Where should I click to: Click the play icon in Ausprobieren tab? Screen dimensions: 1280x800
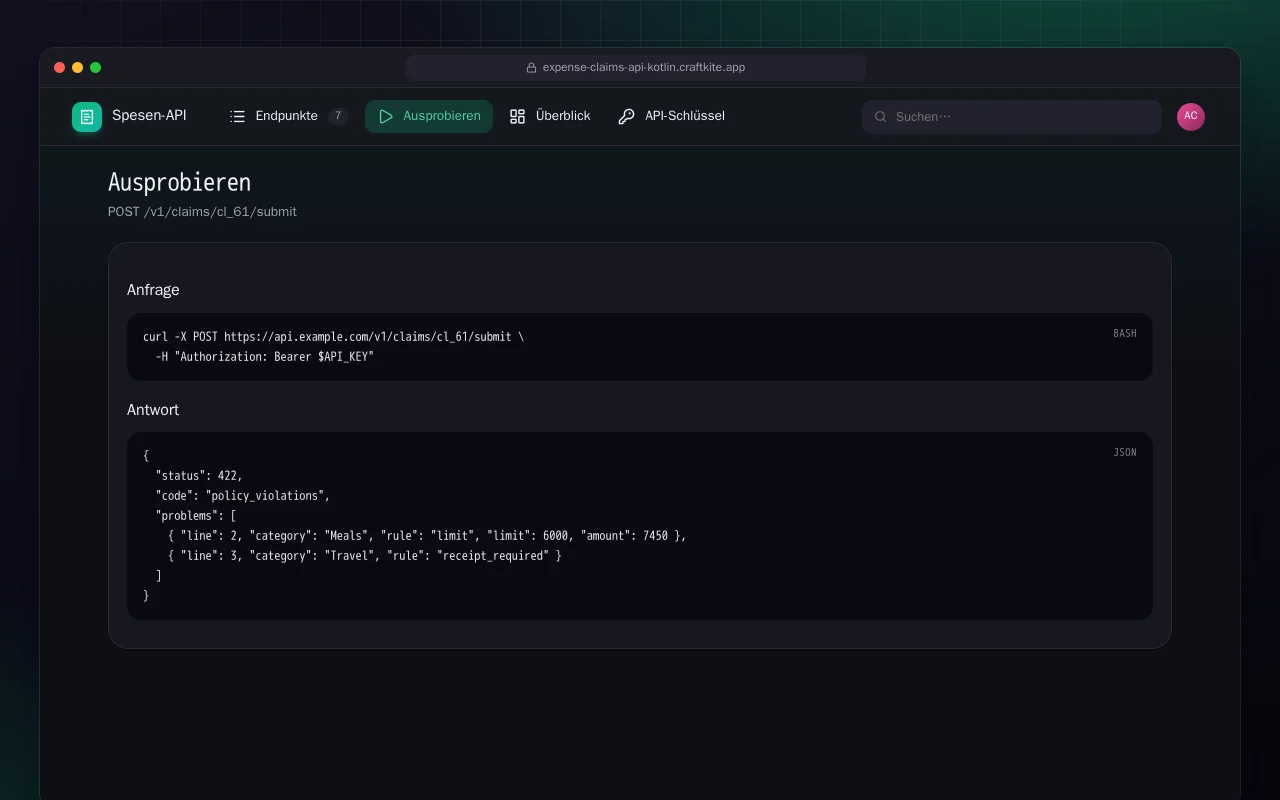point(386,116)
